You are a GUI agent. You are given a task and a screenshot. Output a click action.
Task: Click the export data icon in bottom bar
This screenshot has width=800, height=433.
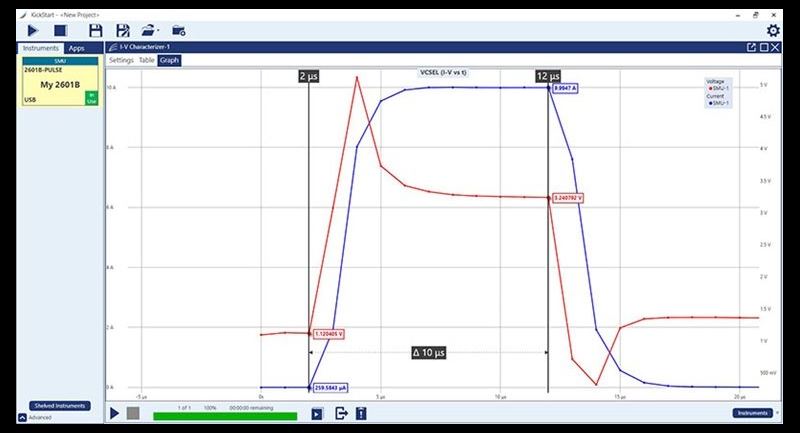[340, 413]
